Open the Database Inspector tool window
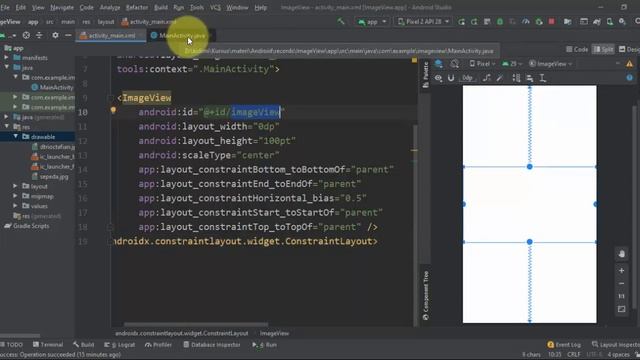Image resolution: width=640 pixels, height=360 pixels. [211, 345]
